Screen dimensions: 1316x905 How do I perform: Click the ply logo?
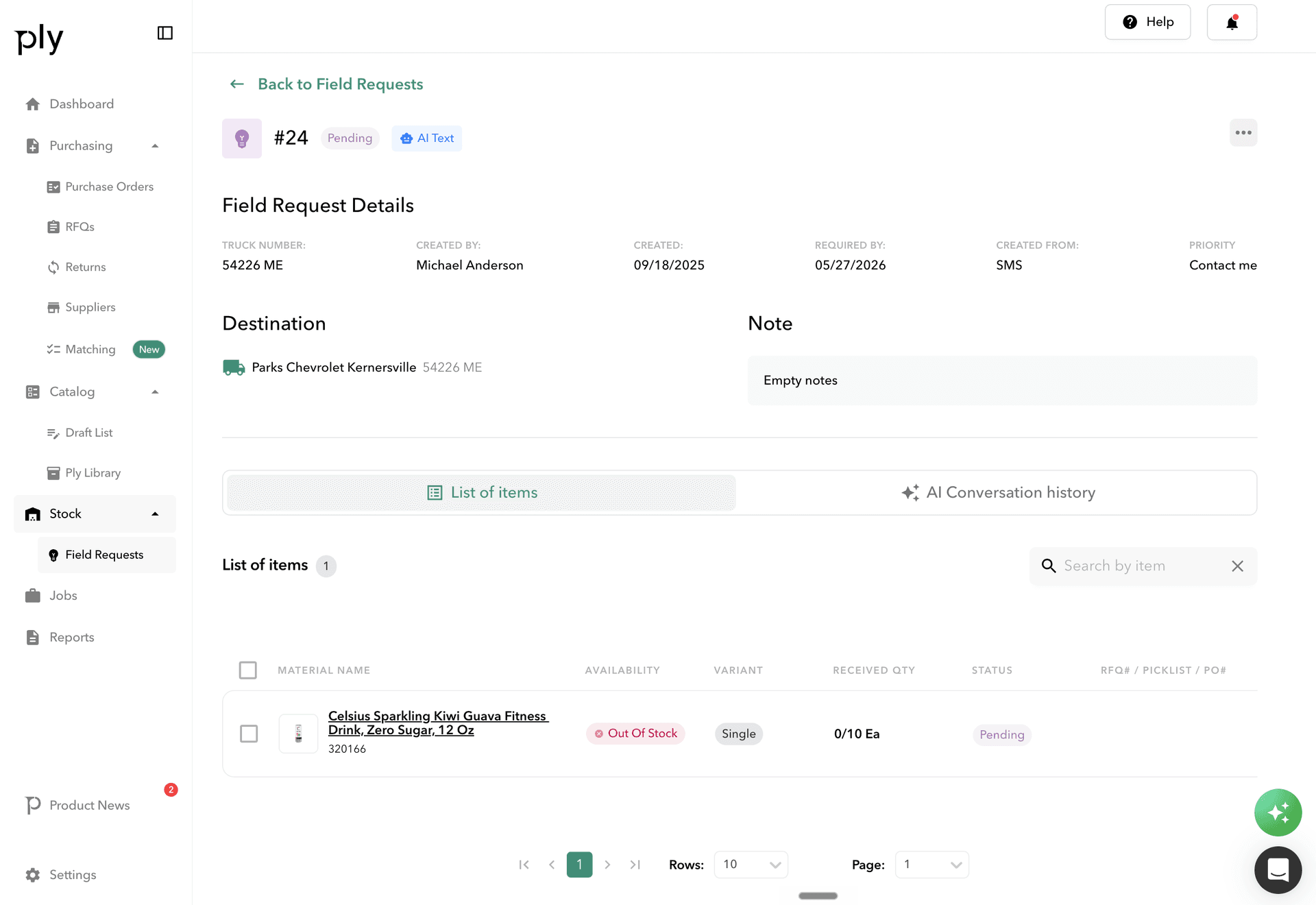(x=39, y=38)
